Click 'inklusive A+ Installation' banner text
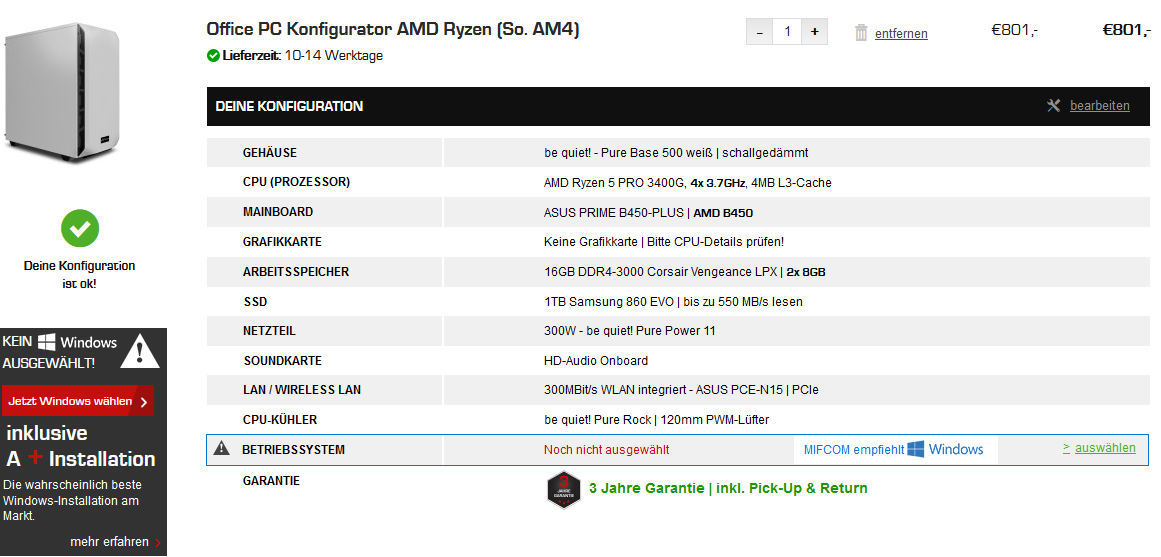 [80, 446]
